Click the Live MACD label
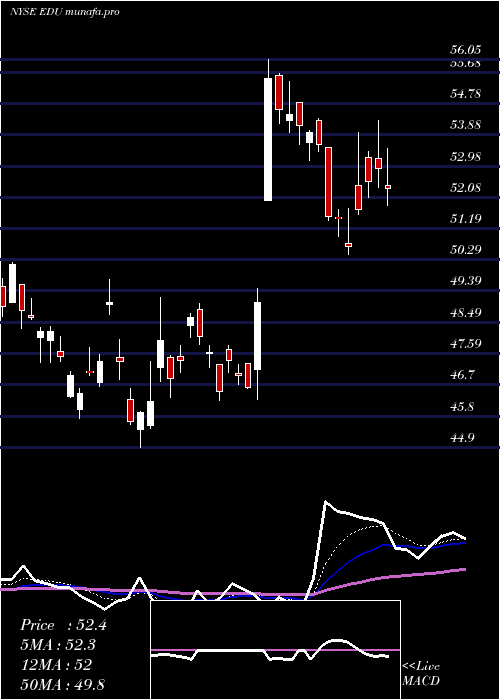The image size is (500, 700). (421, 673)
